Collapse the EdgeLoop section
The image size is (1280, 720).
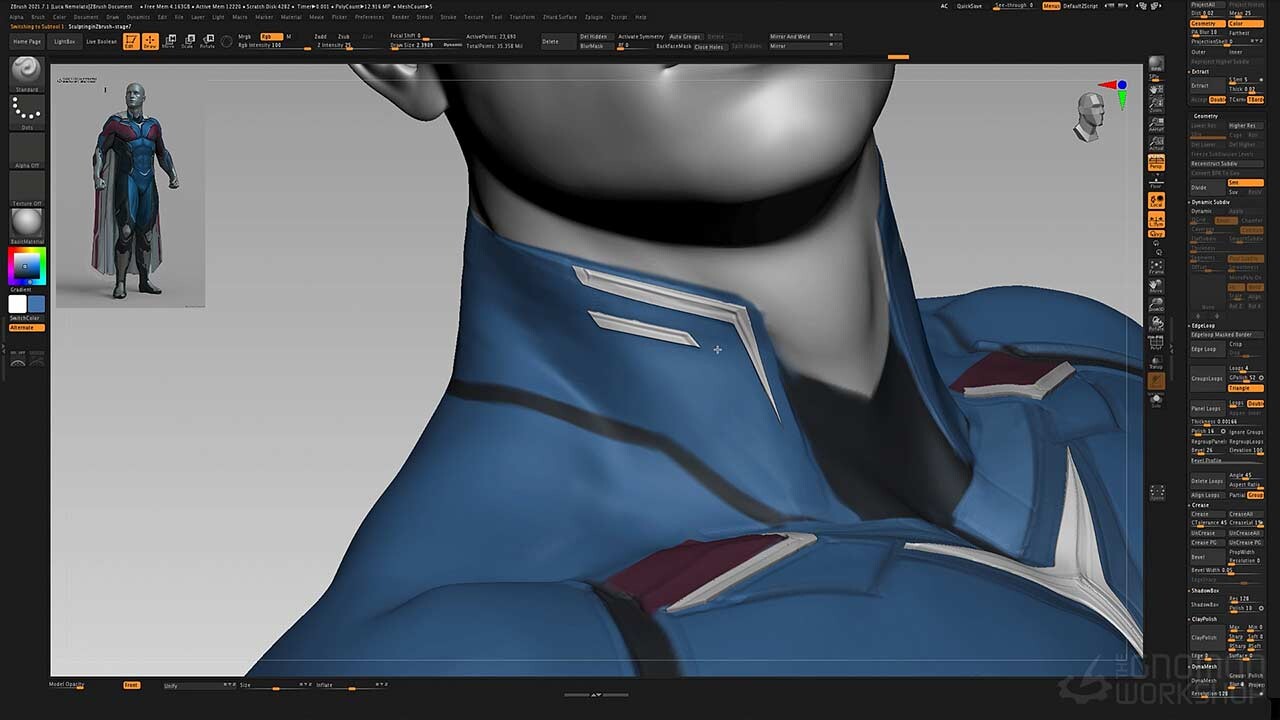(x=1203, y=325)
